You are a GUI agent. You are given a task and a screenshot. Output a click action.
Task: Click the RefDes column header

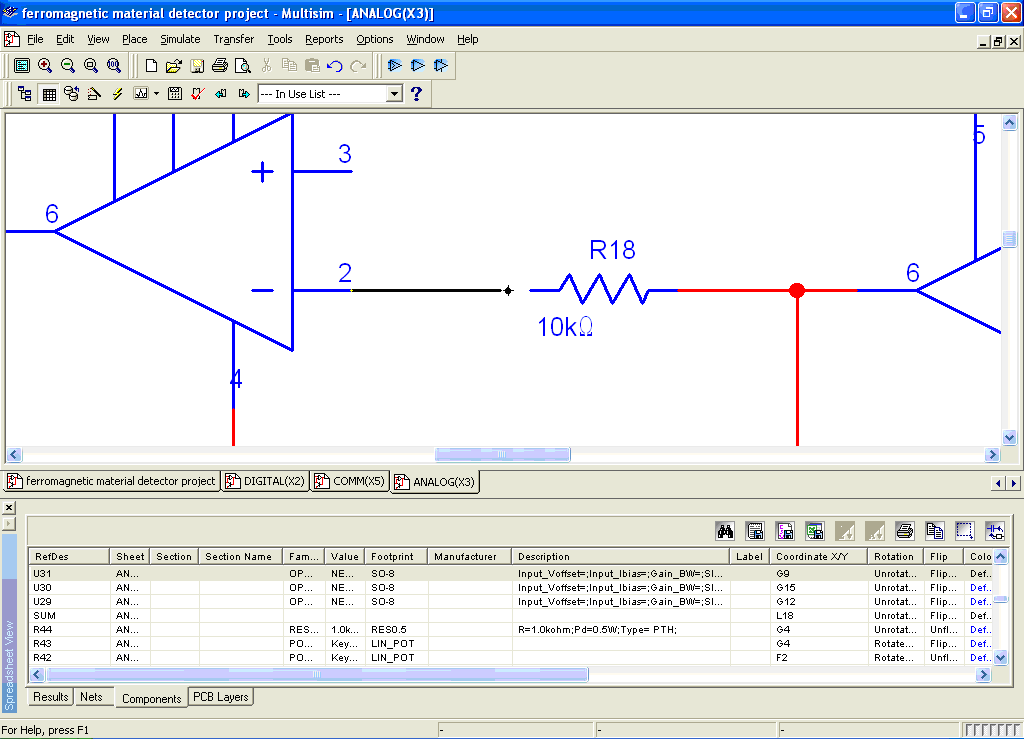[x=68, y=556]
